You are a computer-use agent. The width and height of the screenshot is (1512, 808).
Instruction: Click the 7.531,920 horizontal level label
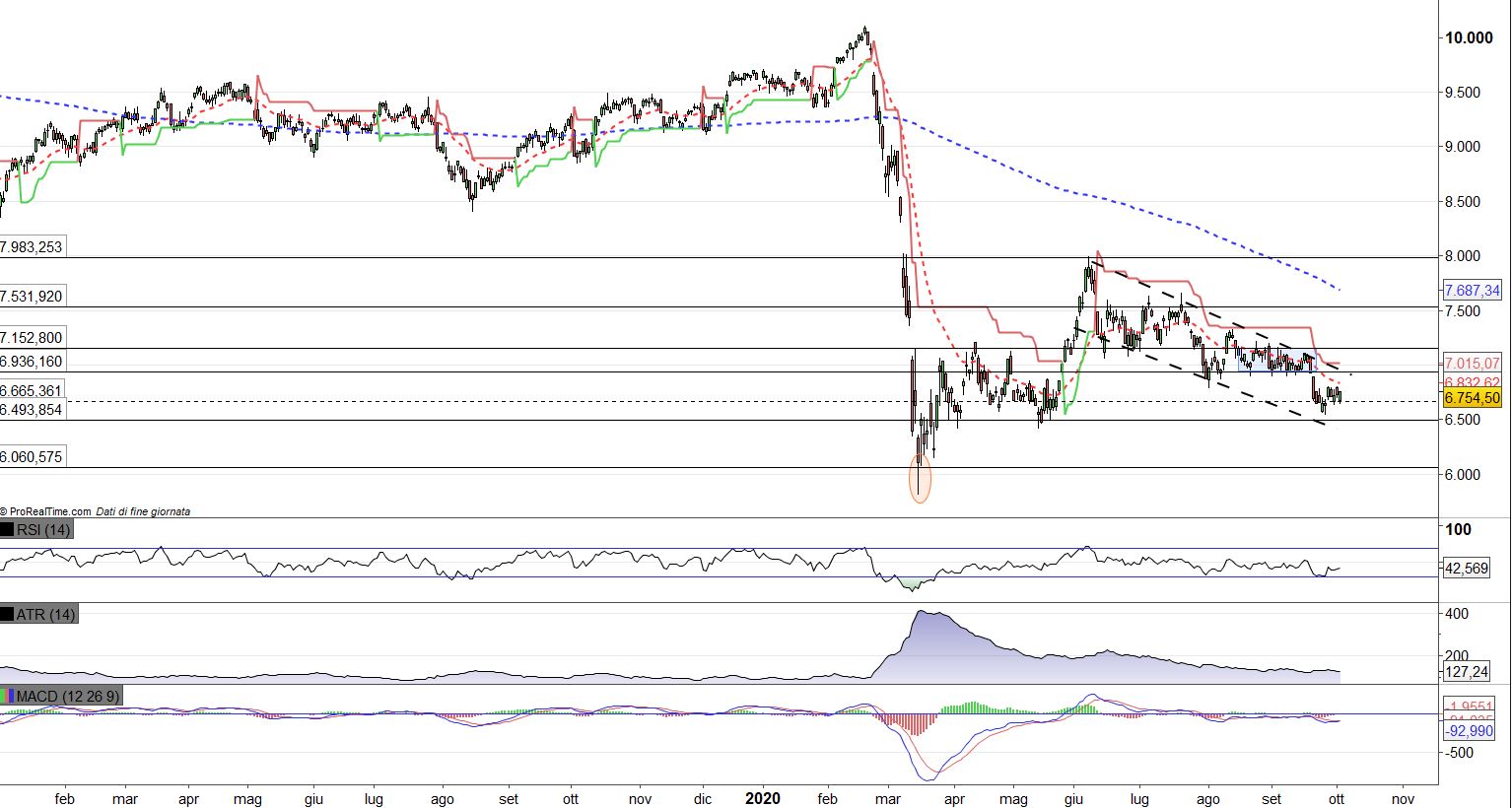click(33, 297)
